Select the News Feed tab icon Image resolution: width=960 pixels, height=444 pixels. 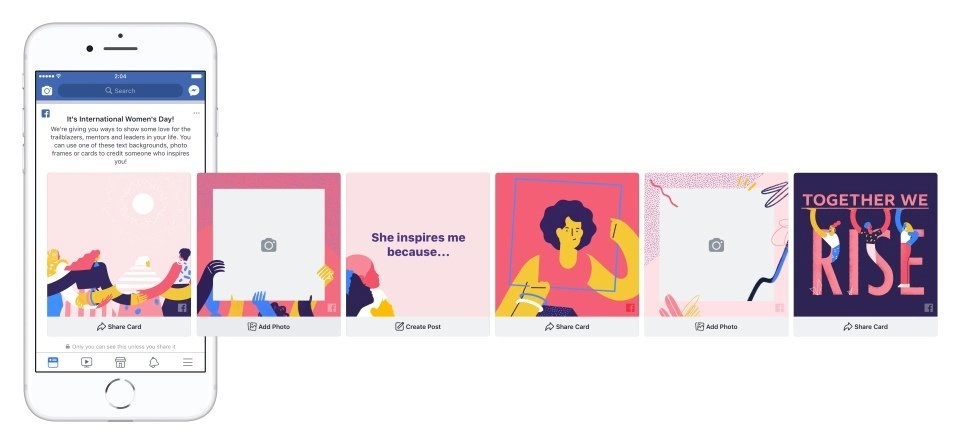[x=53, y=363]
